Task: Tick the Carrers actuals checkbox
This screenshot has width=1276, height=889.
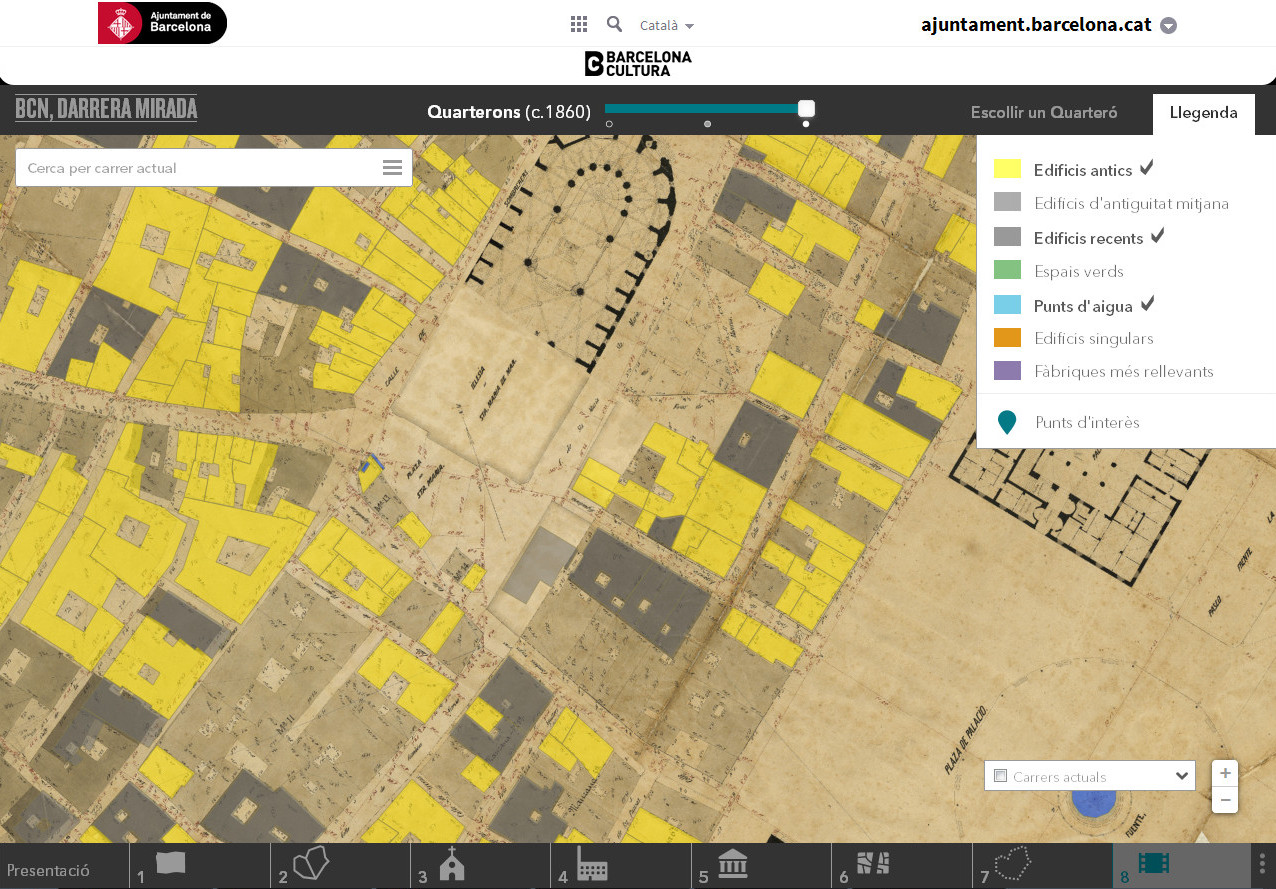Action: pos(1001,776)
